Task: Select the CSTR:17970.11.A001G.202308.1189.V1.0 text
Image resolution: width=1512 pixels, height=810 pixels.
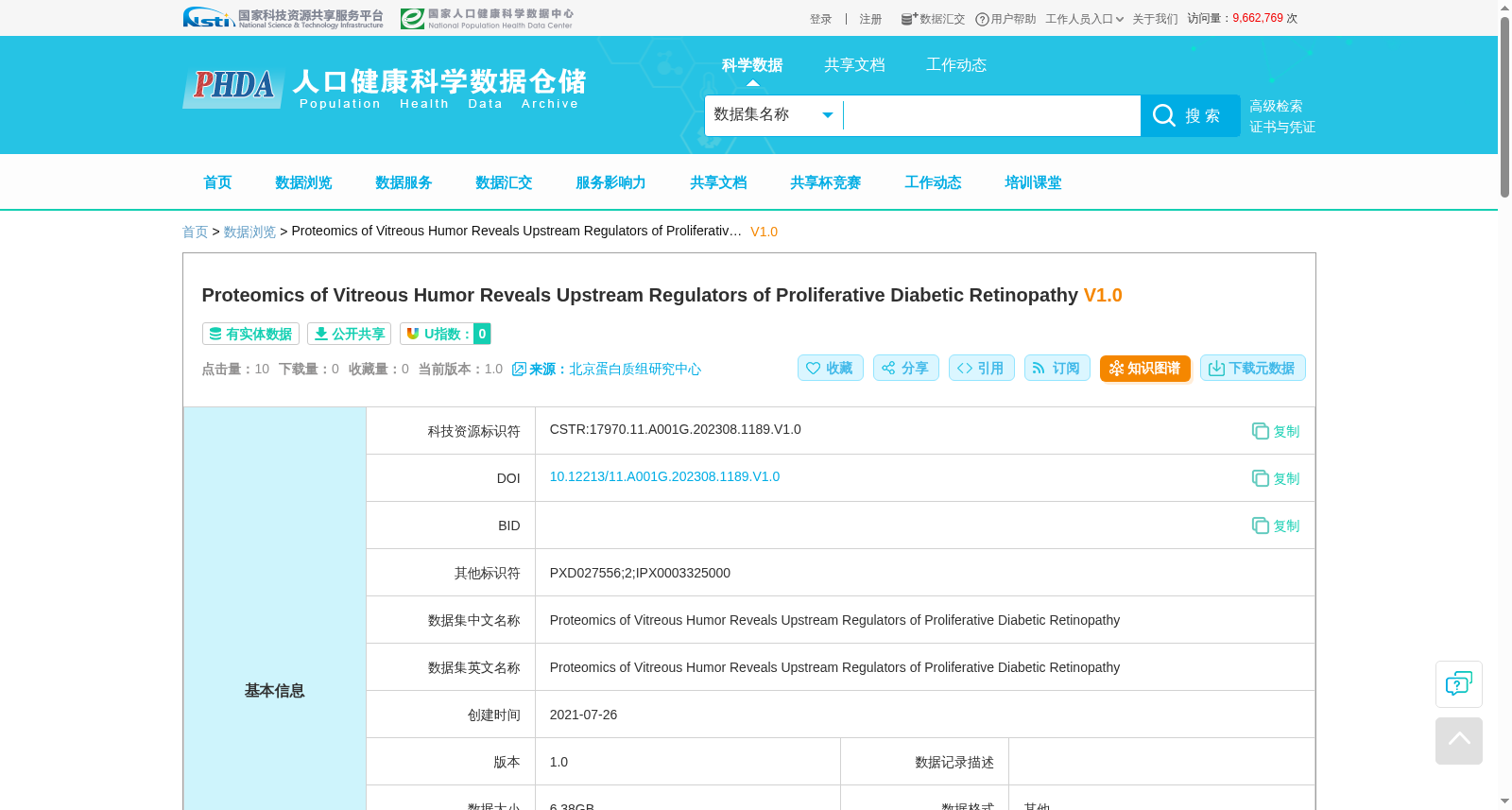Action: (x=676, y=429)
